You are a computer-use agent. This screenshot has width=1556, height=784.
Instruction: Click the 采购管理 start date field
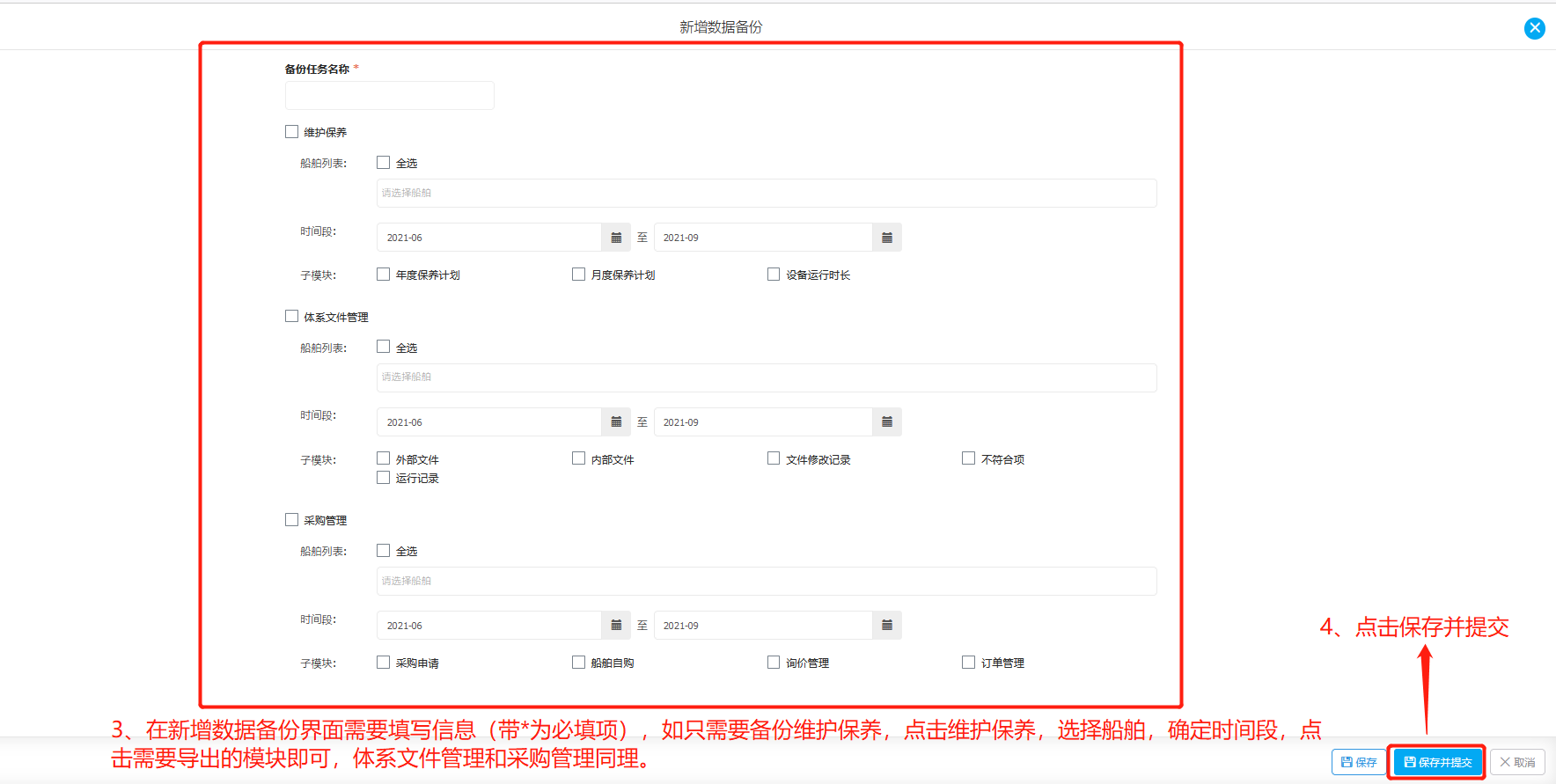(x=489, y=626)
